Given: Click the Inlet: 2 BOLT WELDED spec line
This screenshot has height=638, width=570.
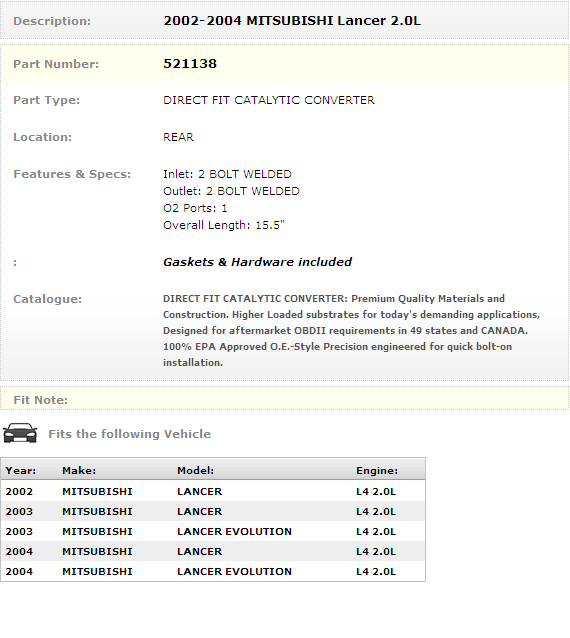Looking at the screenshot, I should click(227, 174).
